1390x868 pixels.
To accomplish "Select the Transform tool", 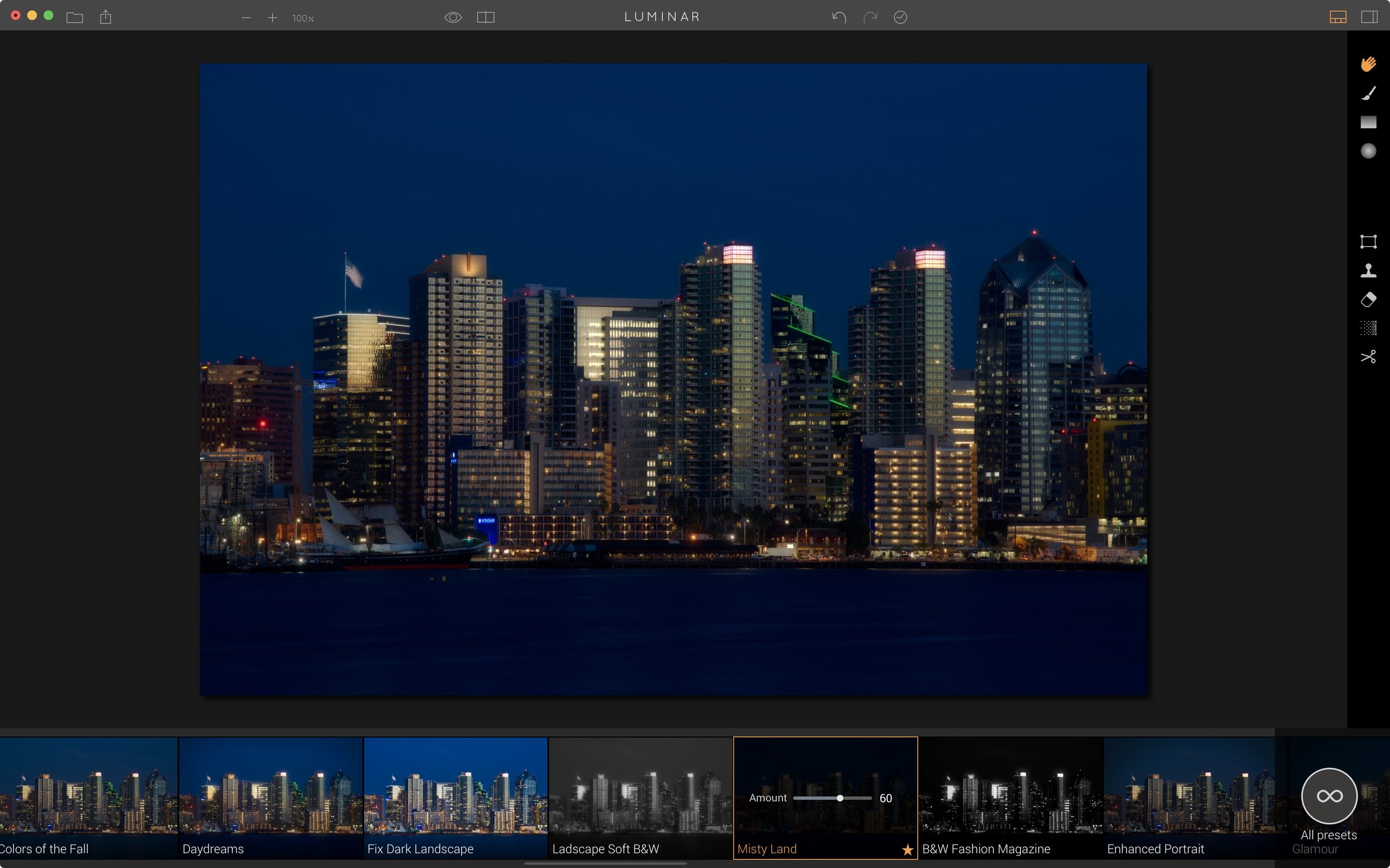I will point(1368,241).
